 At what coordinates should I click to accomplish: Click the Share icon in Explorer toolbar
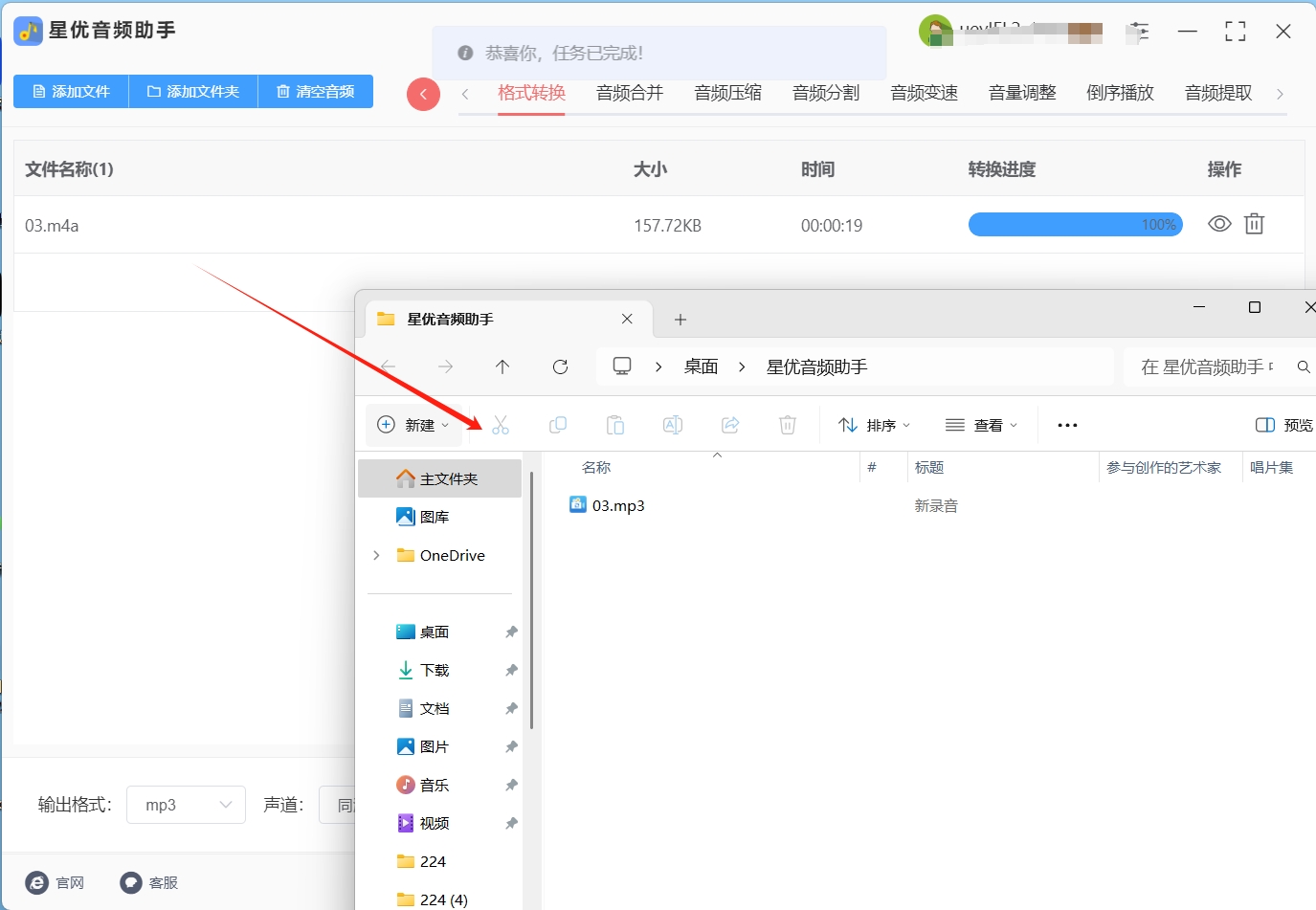click(730, 425)
